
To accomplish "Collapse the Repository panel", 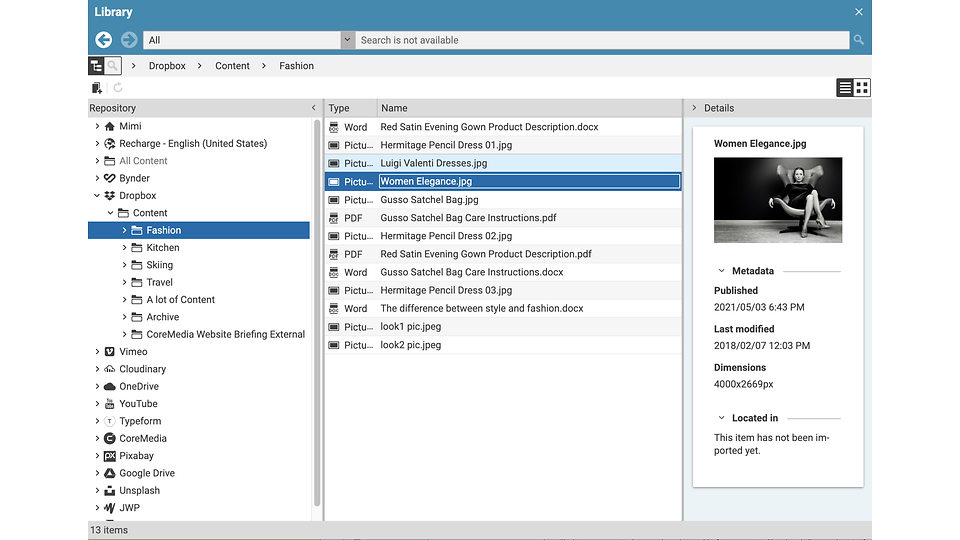I will point(313,108).
